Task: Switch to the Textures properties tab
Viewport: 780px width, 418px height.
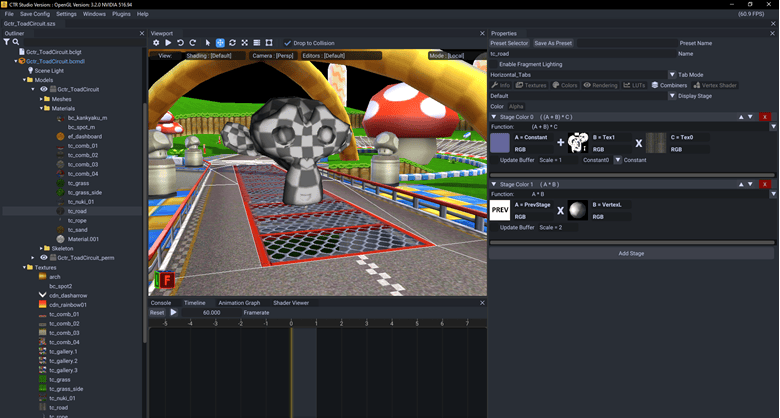Action: click(532, 86)
